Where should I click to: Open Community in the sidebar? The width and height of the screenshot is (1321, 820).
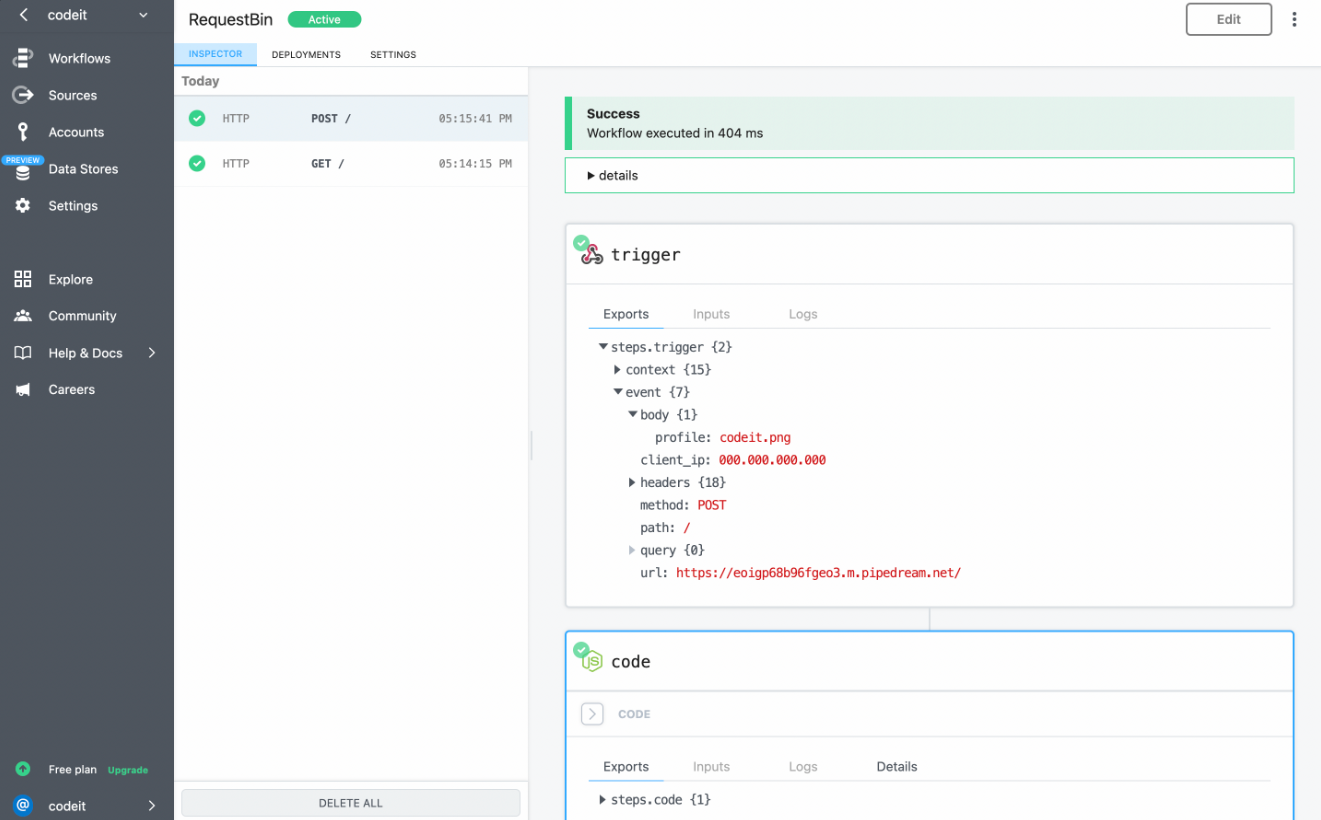click(x=82, y=316)
